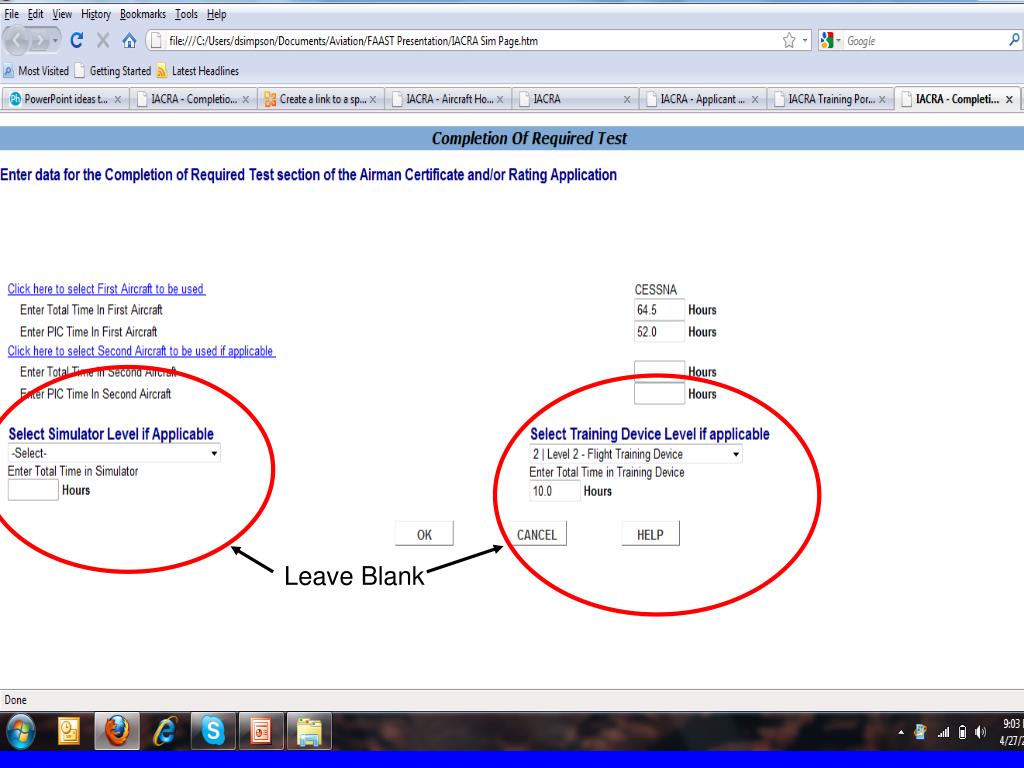The width and height of the screenshot is (1024, 768).
Task: Launch Internet Explorer from the taskbar
Action: pyautogui.click(x=165, y=731)
